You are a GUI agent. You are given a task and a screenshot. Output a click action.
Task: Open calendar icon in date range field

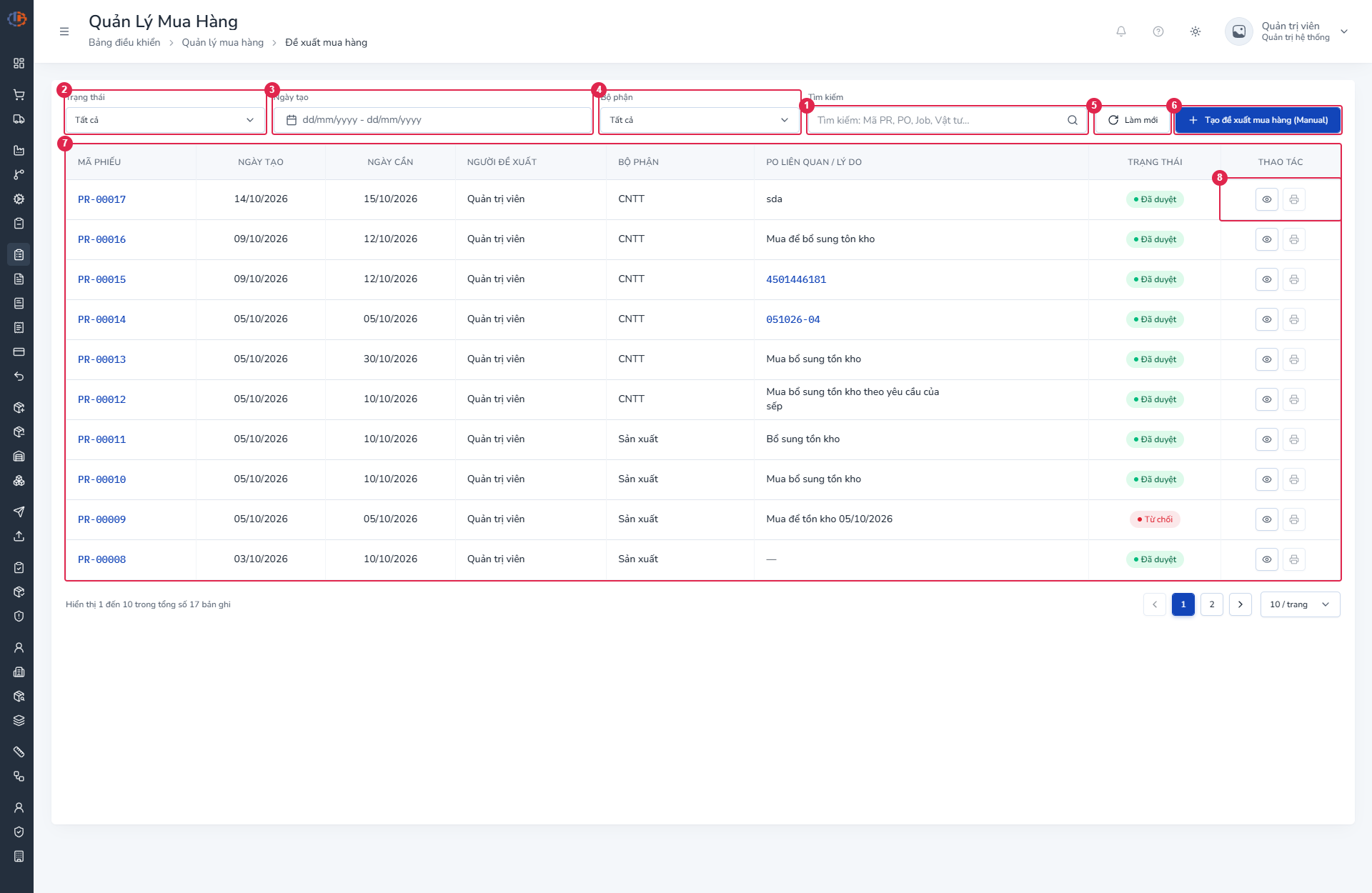pos(292,120)
